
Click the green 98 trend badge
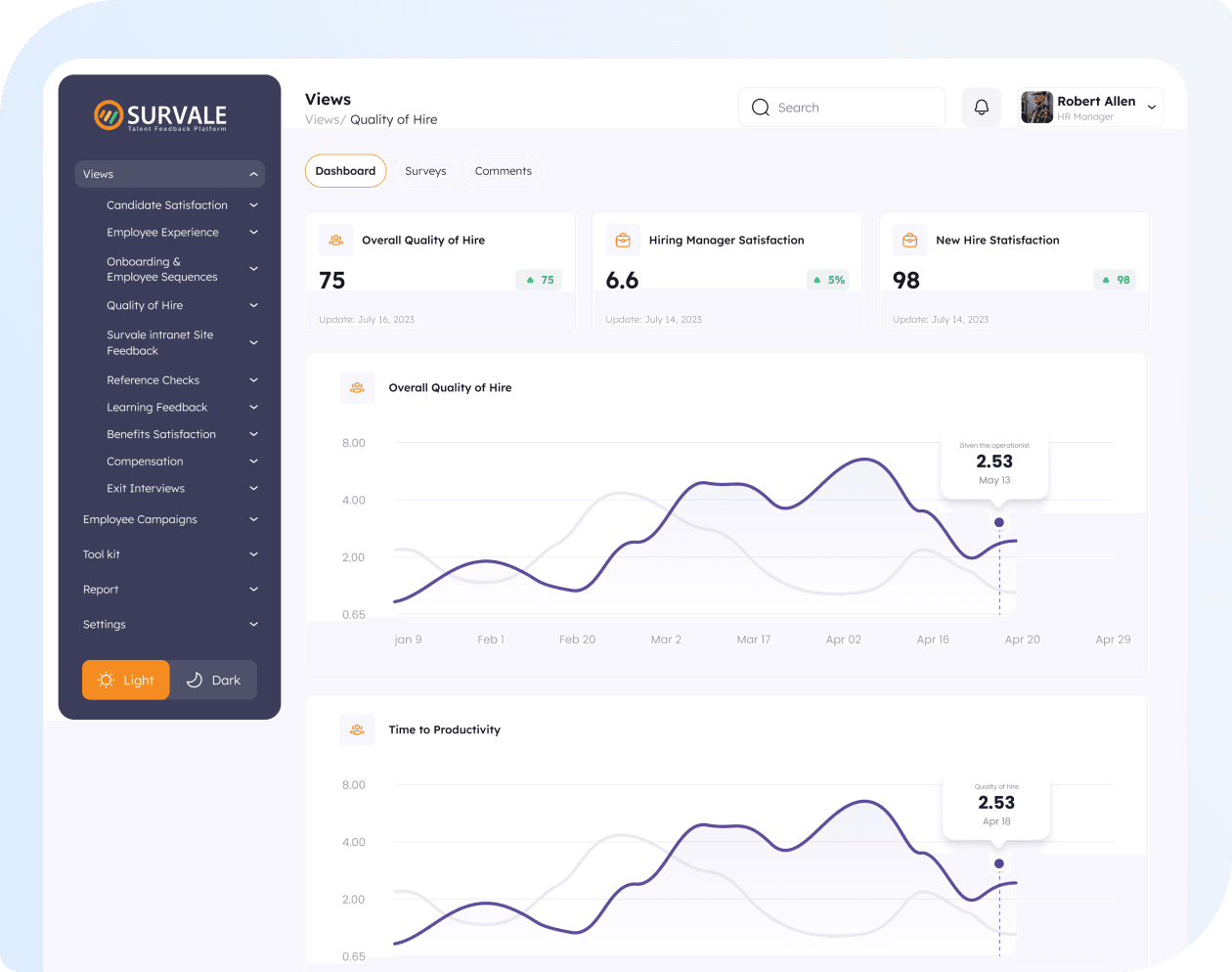(x=1115, y=280)
